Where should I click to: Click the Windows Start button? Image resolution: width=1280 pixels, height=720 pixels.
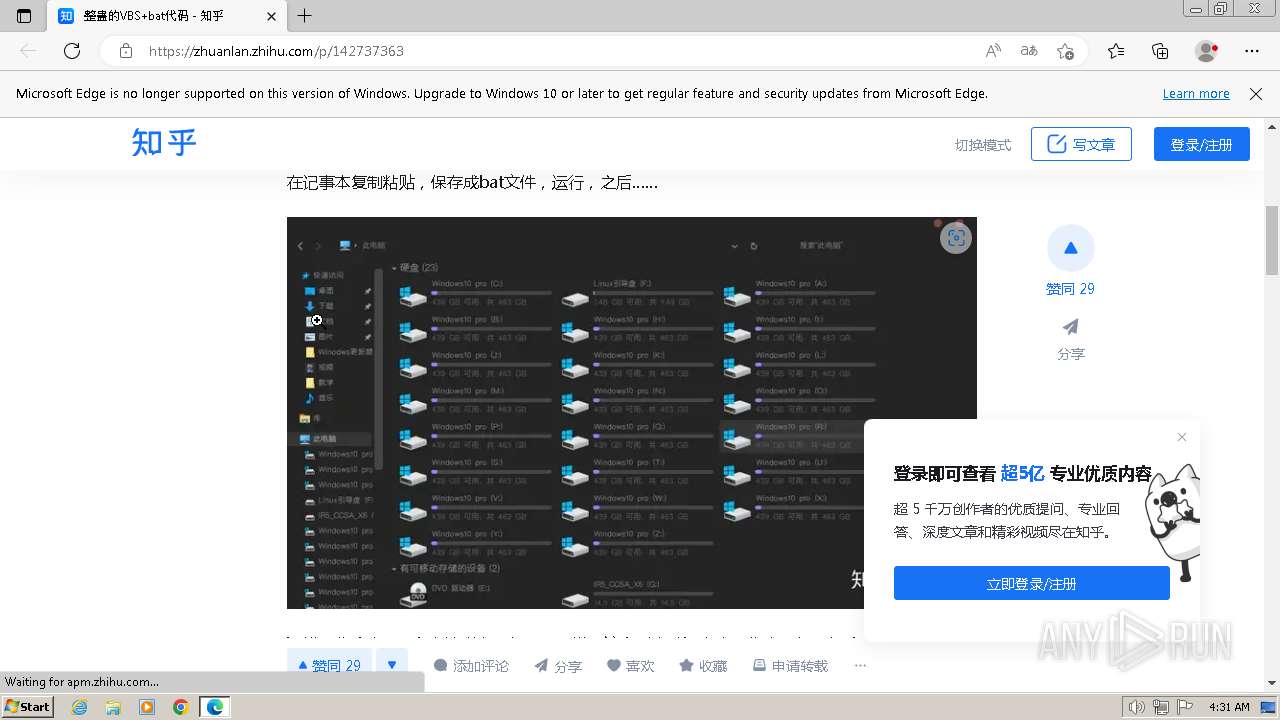27,707
